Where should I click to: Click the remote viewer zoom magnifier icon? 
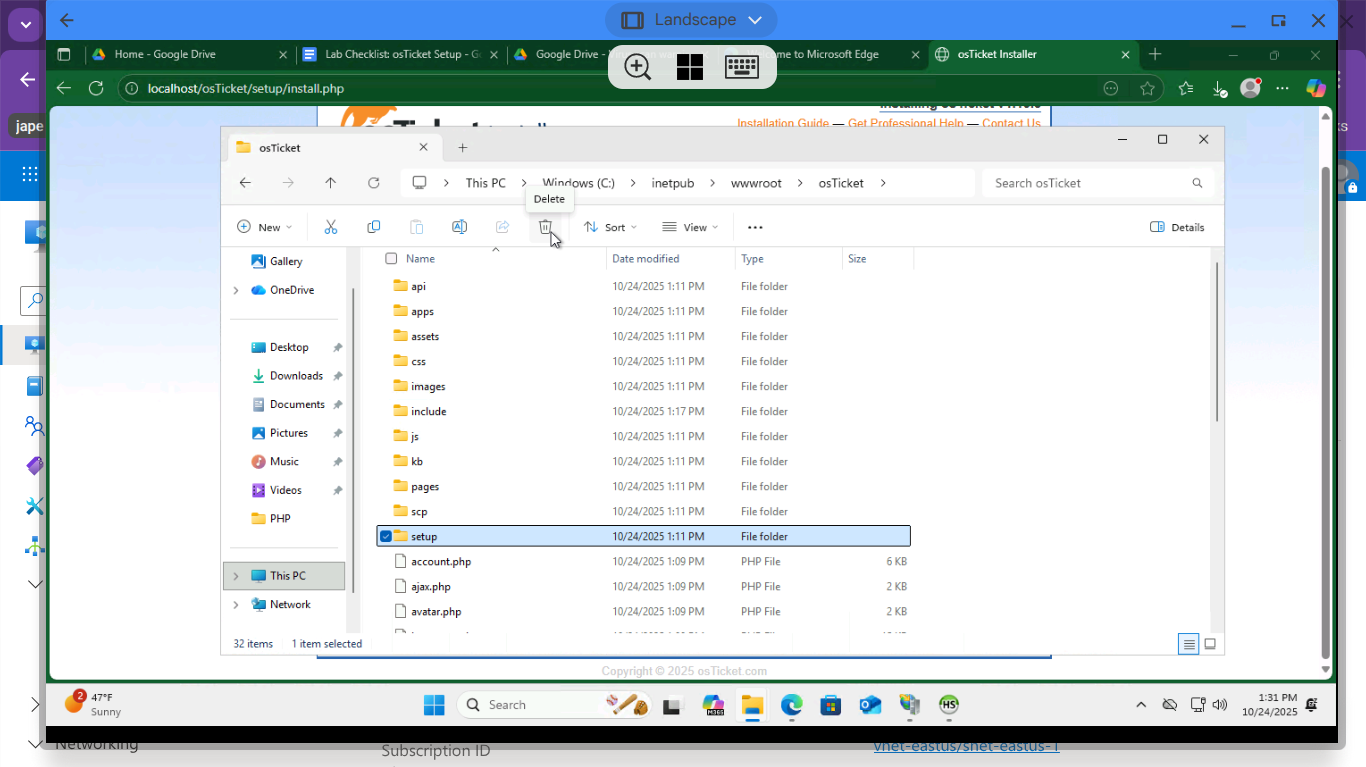coord(638,67)
